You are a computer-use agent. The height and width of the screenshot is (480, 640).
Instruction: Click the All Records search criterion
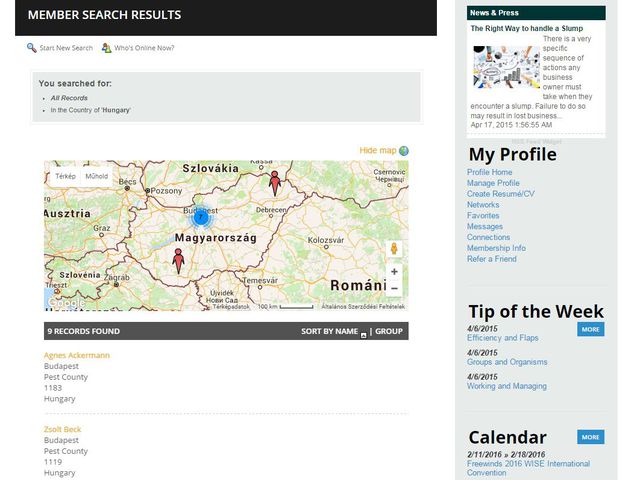[69, 98]
